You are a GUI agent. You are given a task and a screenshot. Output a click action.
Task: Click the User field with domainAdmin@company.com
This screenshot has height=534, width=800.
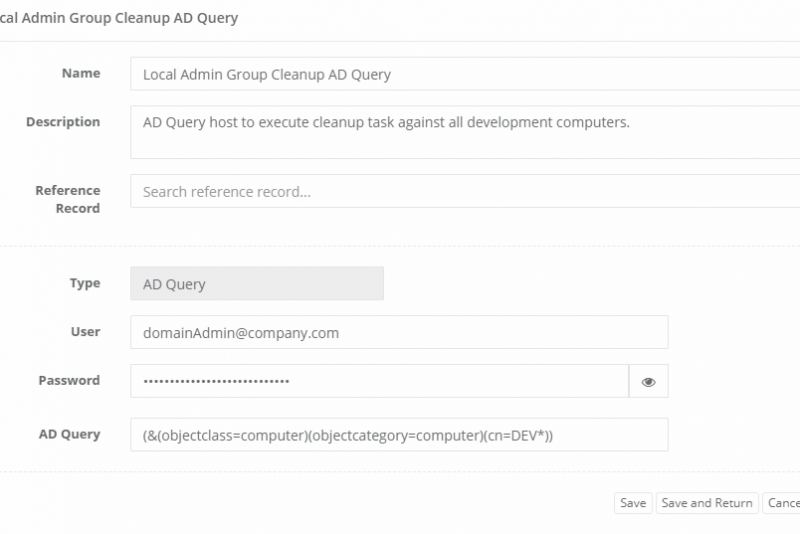pyautogui.click(x=399, y=332)
